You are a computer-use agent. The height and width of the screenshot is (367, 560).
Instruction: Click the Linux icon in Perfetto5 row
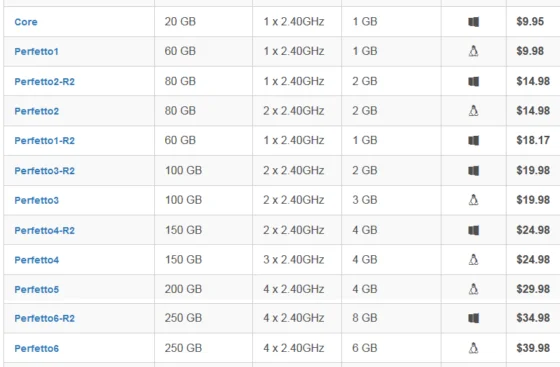(474, 289)
